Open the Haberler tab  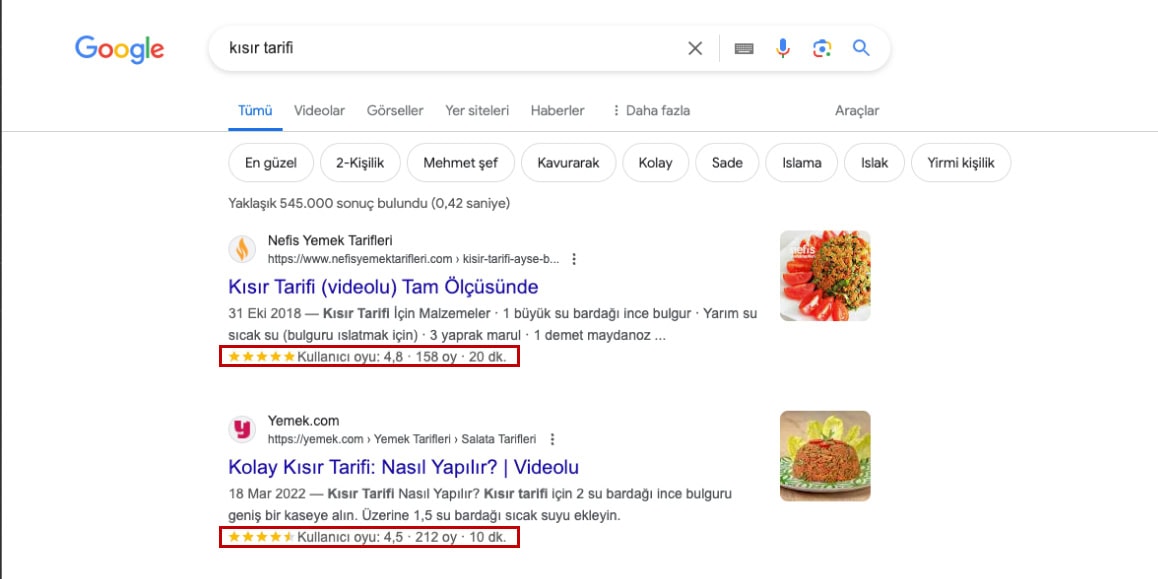tap(557, 110)
